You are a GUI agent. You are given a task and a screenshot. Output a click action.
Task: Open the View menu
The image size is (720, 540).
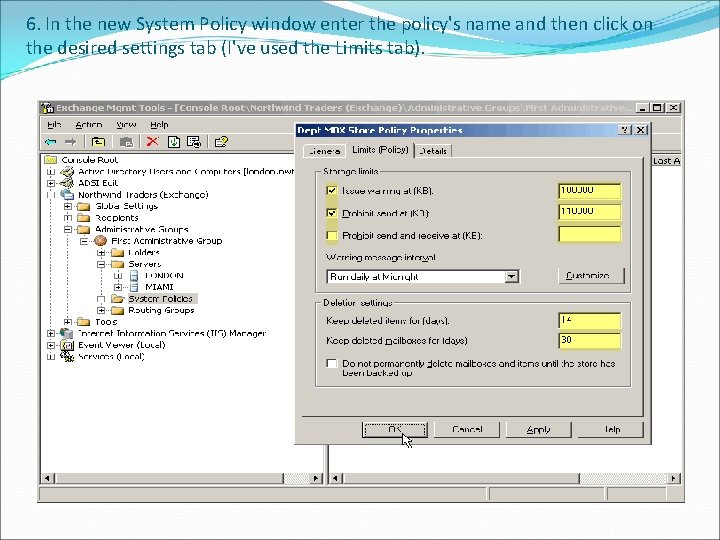(x=126, y=124)
